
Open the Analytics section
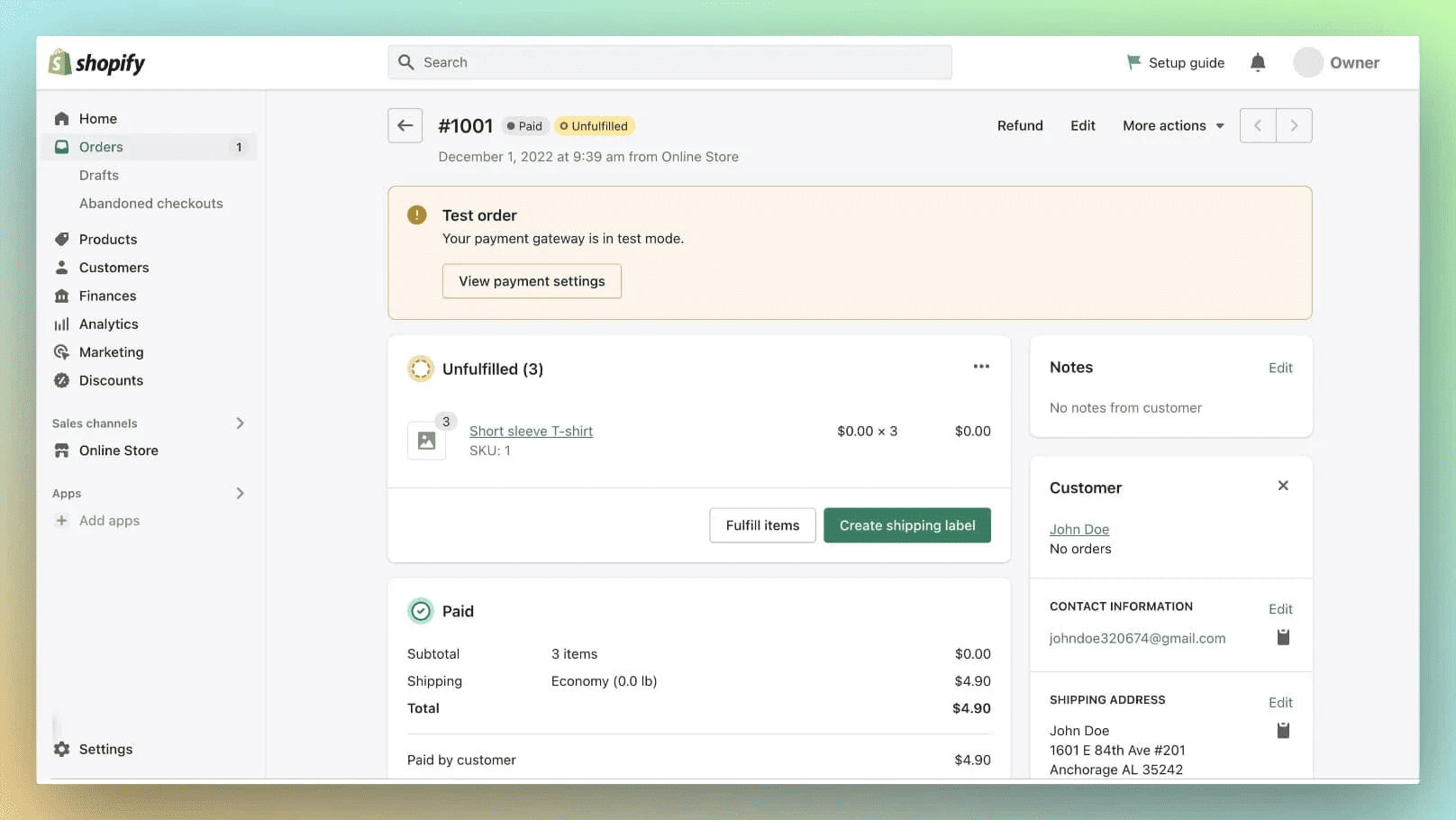108,323
